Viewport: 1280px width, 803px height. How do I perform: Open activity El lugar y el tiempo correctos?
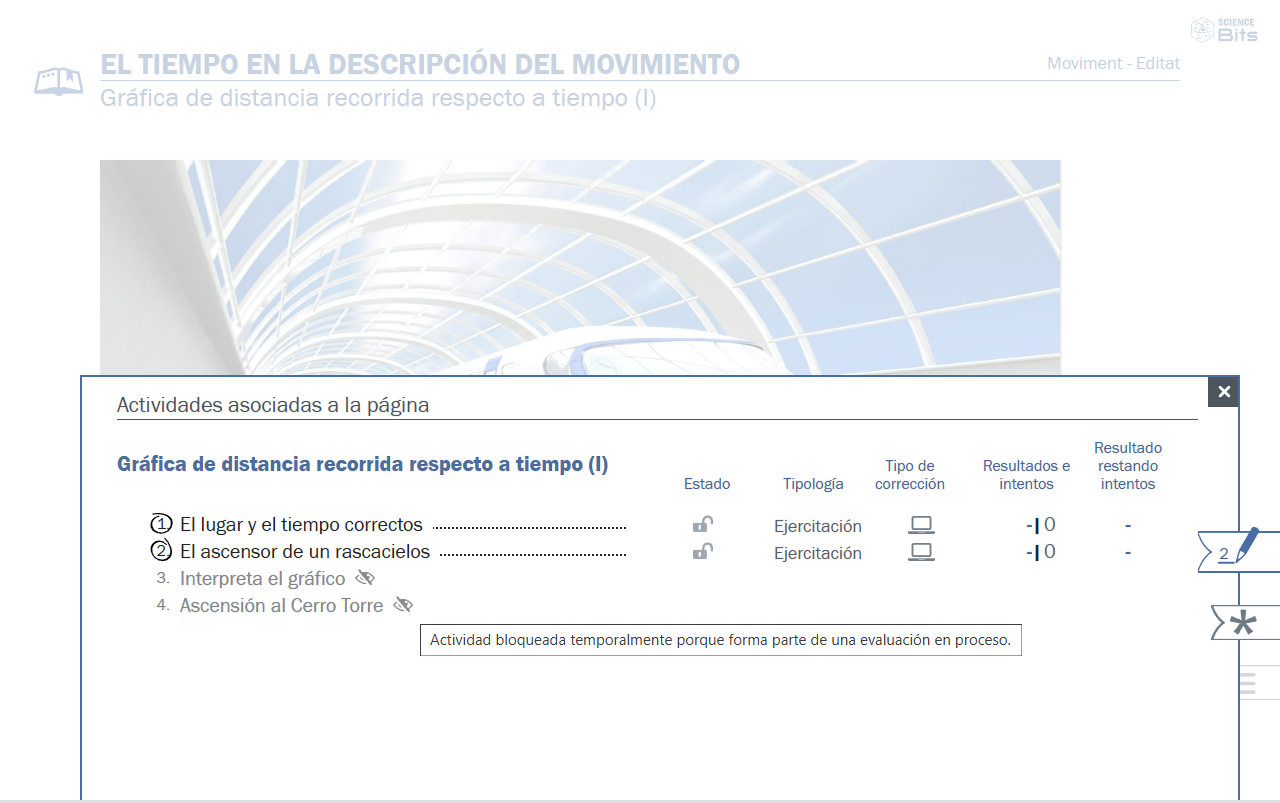[x=301, y=525]
